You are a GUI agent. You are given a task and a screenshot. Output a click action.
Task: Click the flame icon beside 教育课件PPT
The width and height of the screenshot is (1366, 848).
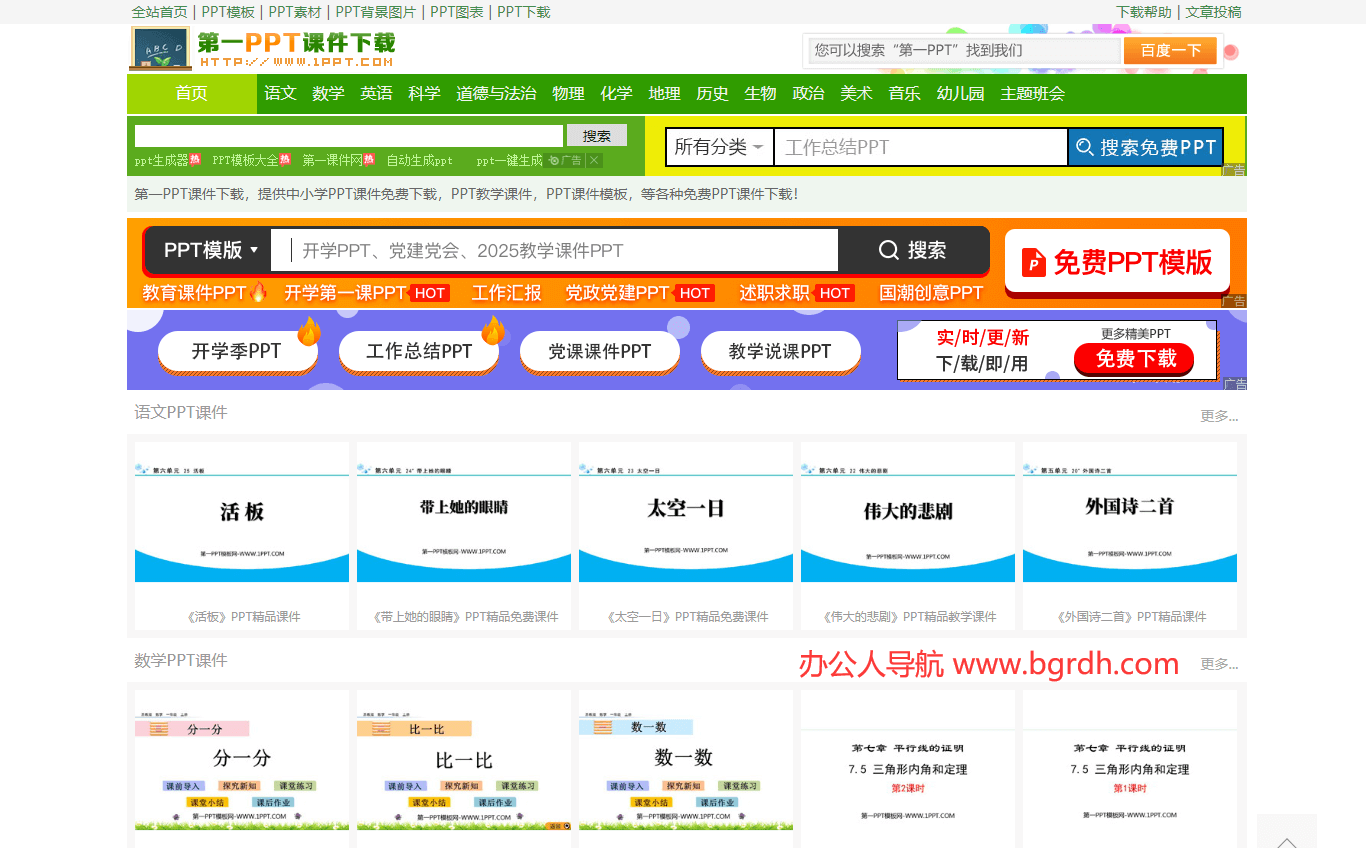pos(259,292)
